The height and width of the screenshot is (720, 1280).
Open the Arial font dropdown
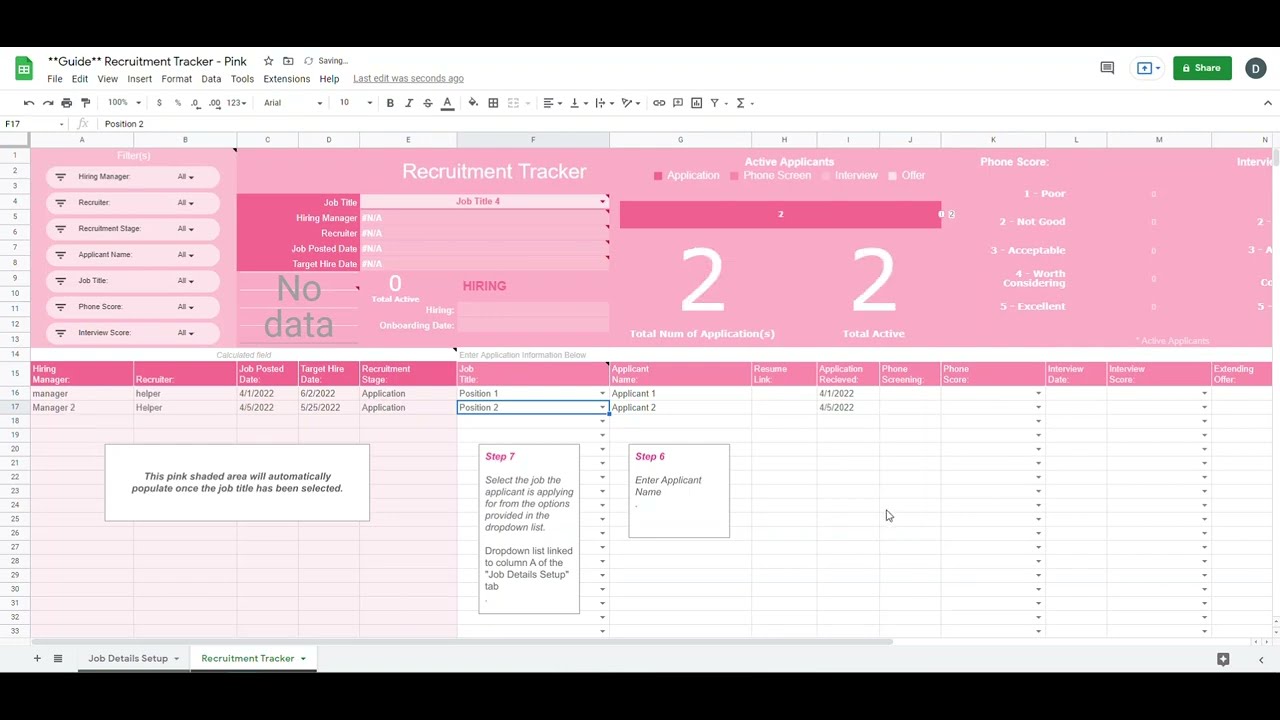293,103
